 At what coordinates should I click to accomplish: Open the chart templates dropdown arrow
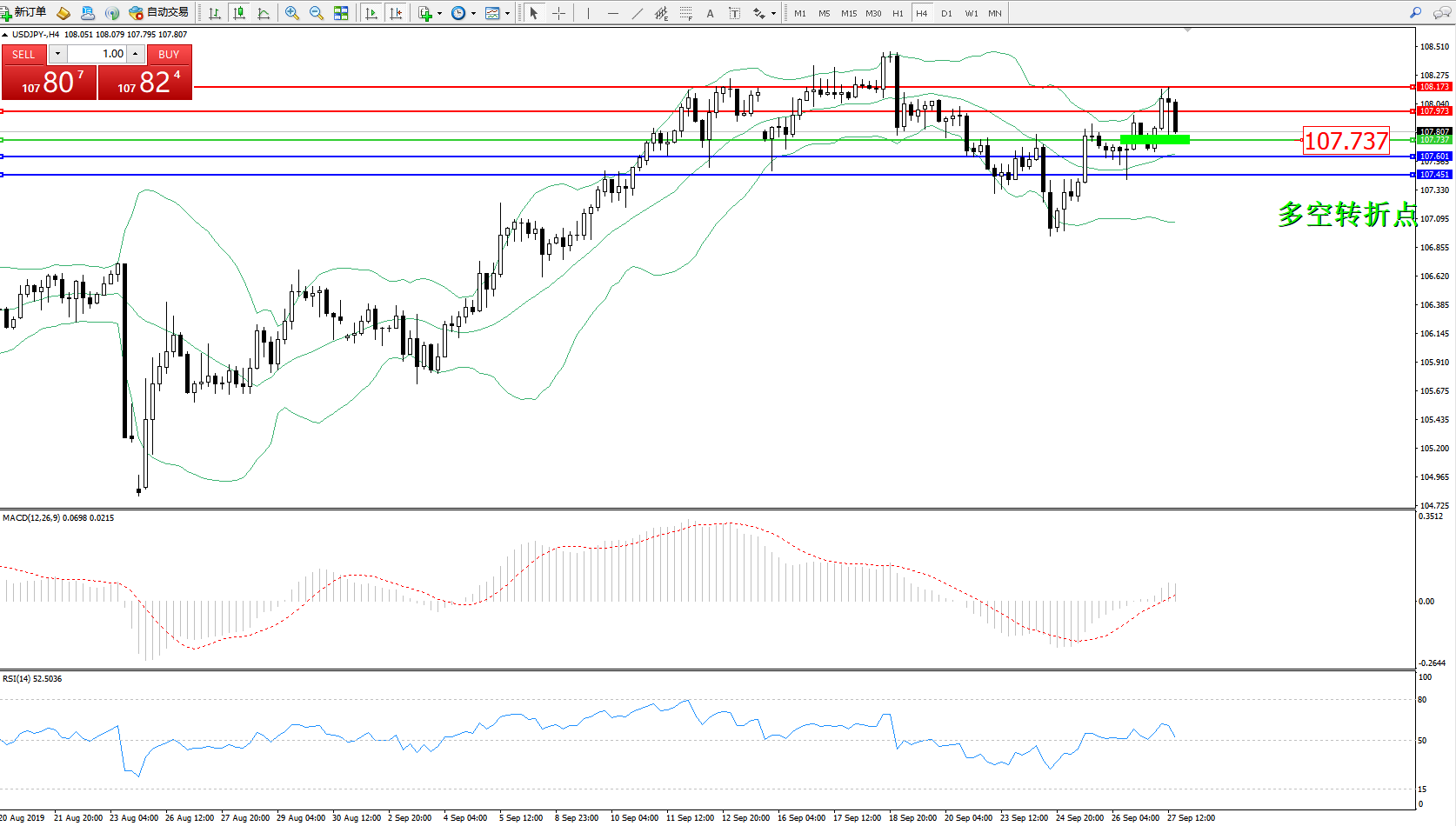(507, 13)
